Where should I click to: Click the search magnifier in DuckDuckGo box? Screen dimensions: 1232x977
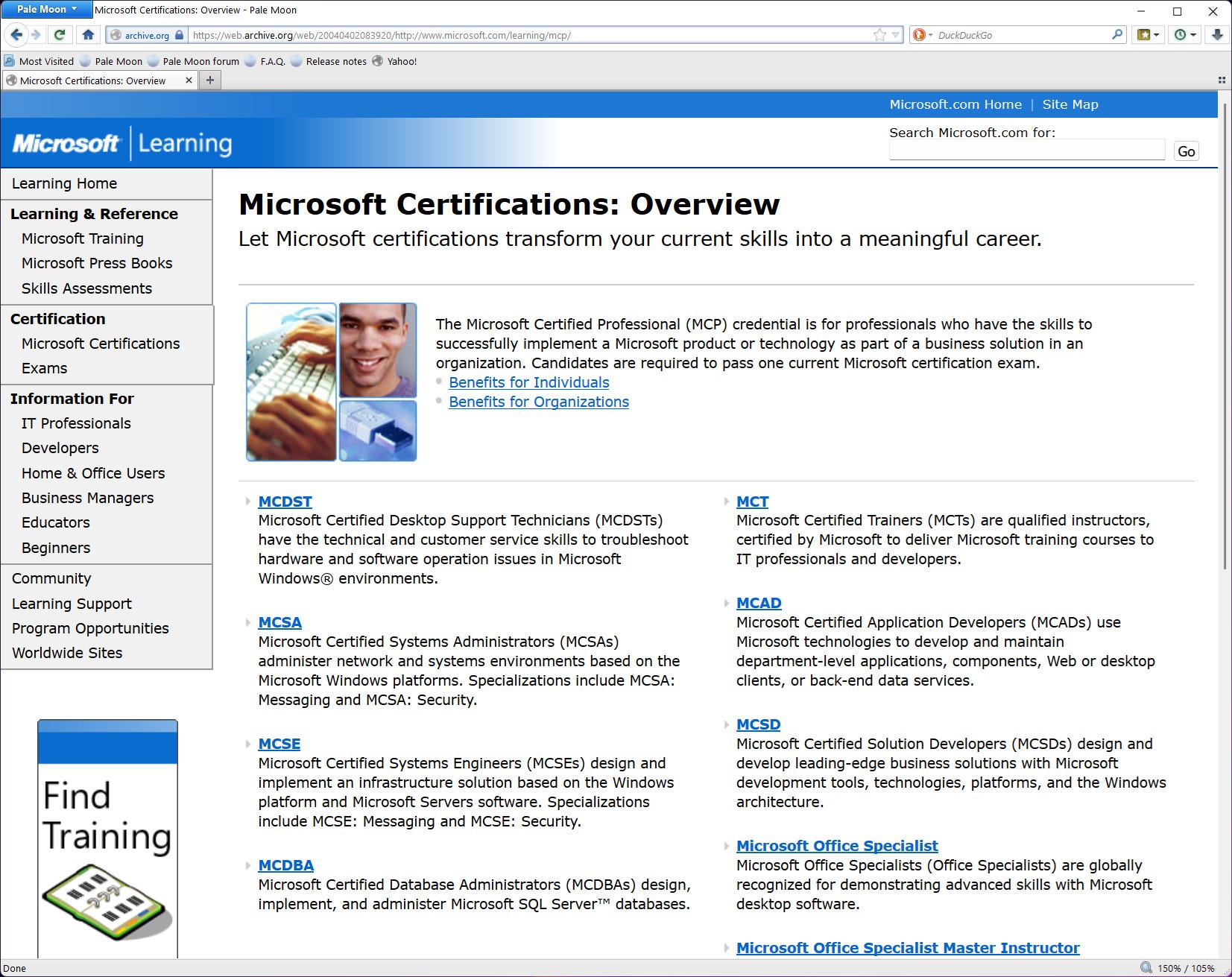click(1116, 34)
